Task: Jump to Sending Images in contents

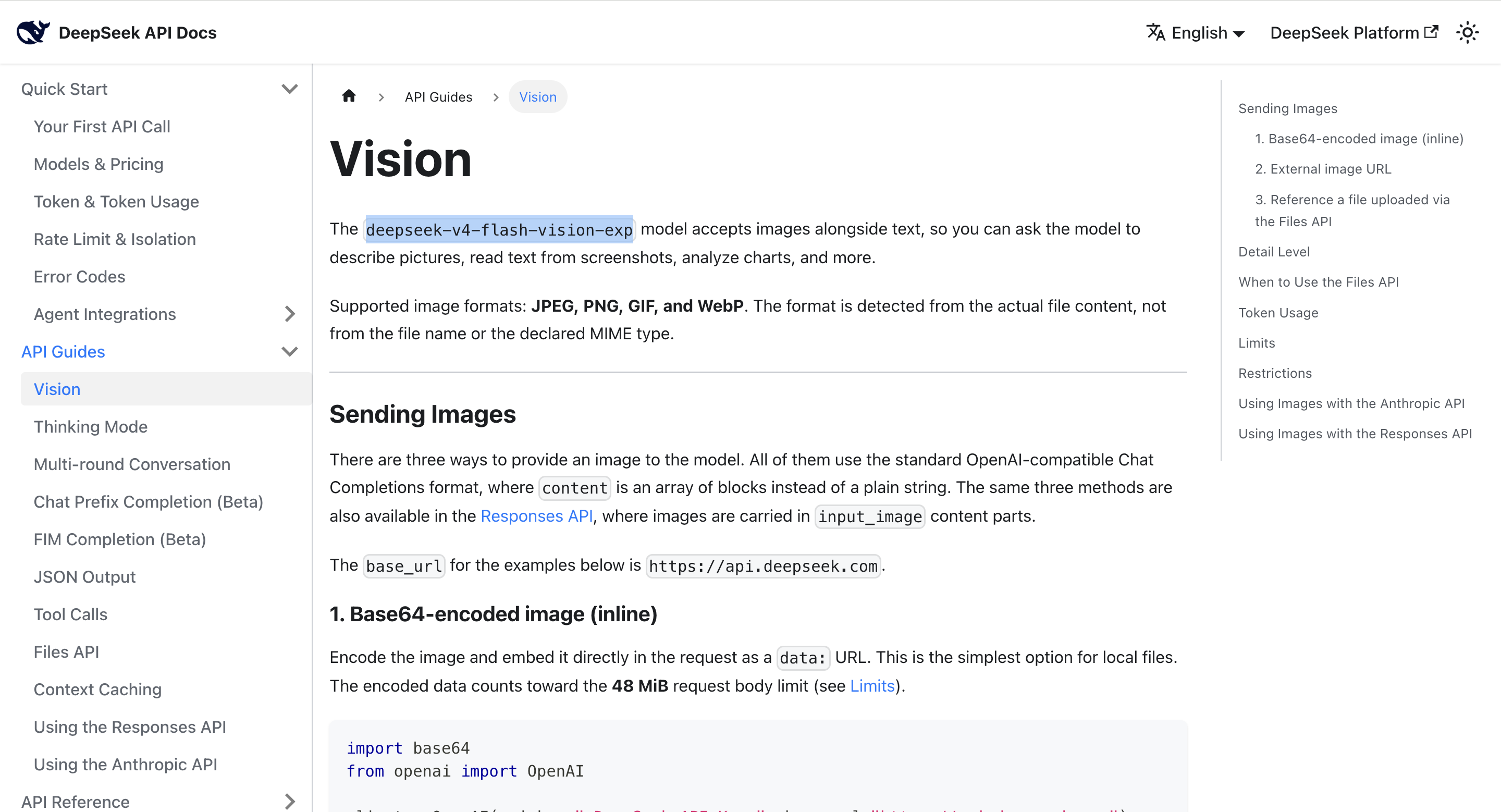Action: click(1288, 108)
